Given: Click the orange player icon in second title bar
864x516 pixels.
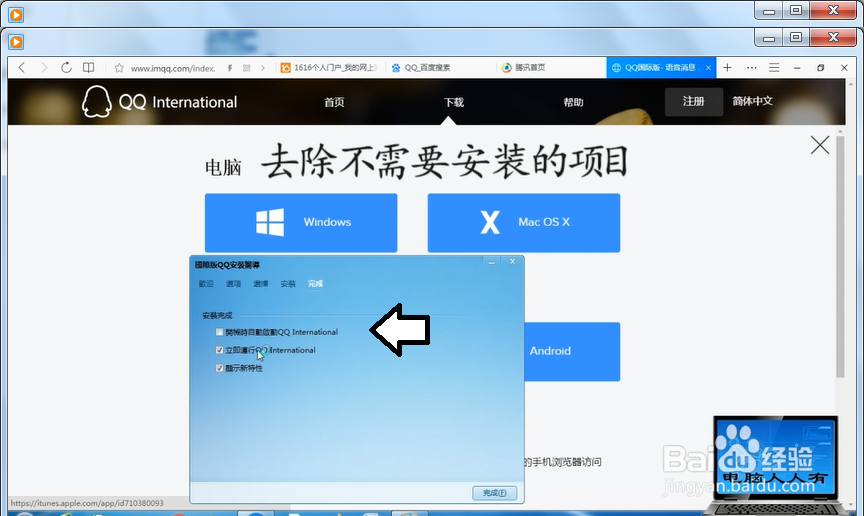Looking at the screenshot, I should tap(16, 41).
